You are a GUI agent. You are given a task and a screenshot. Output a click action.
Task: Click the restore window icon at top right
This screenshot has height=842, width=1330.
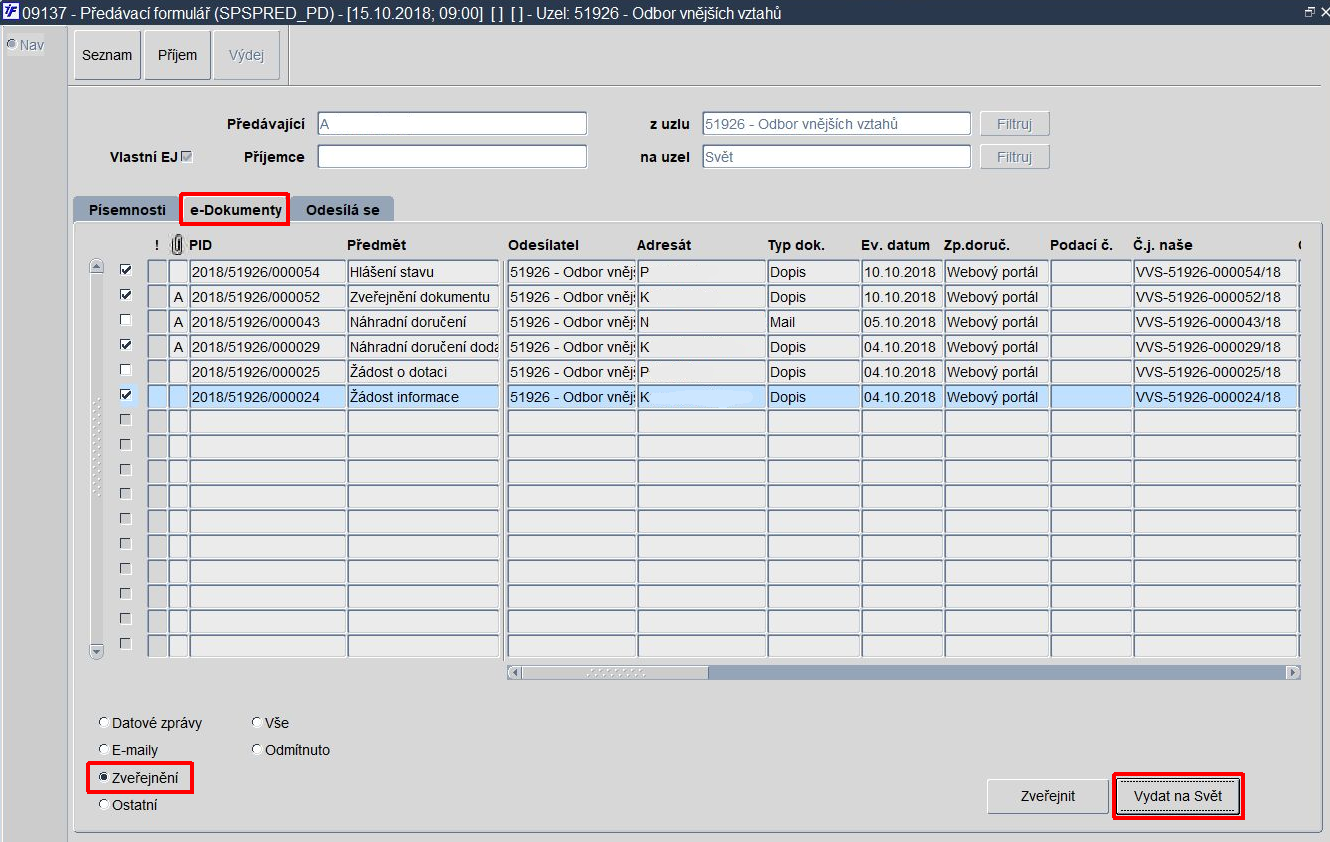coord(1309,12)
